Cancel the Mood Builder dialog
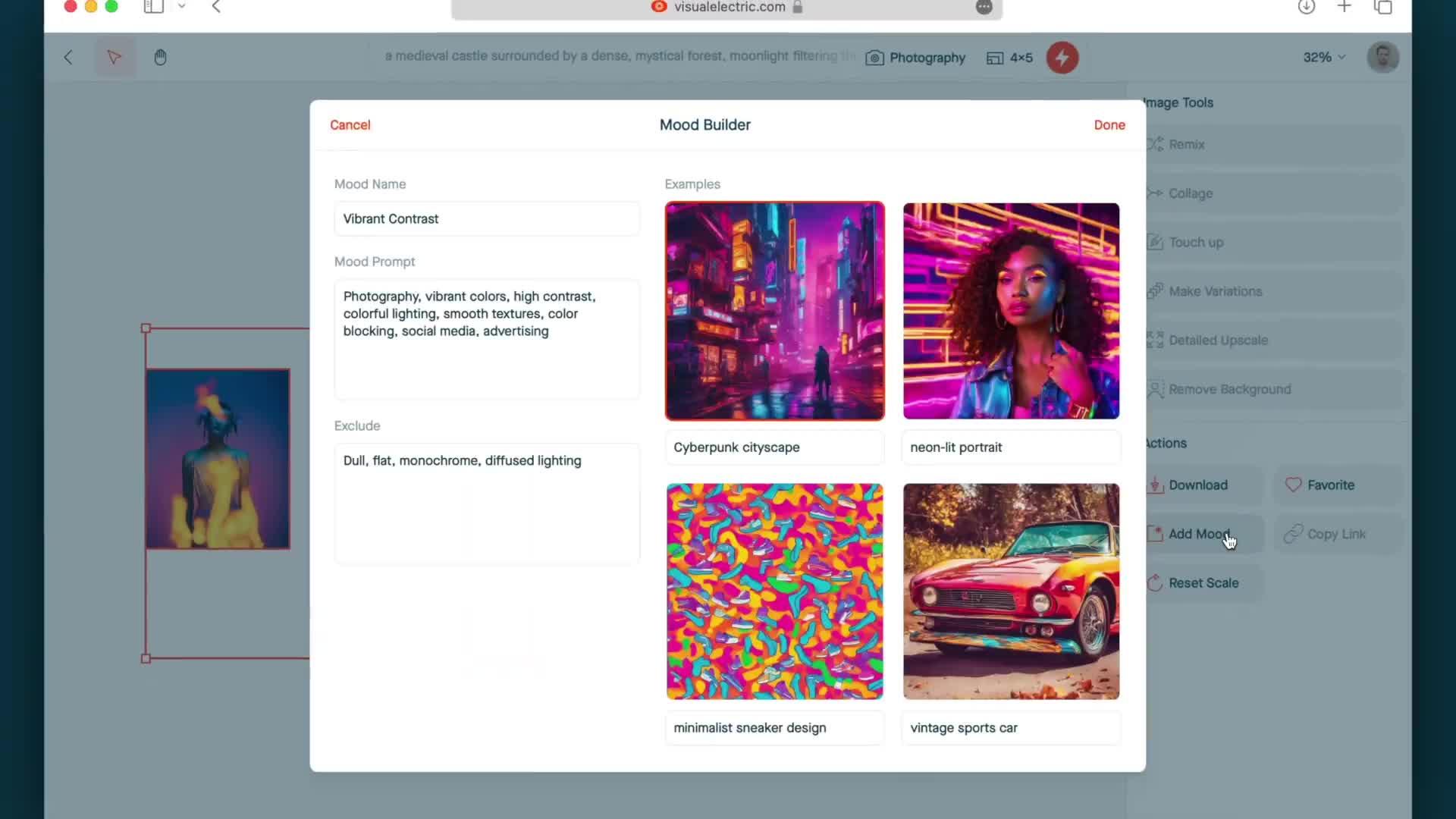The height and width of the screenshot is (819, 1456). point(350,125)
